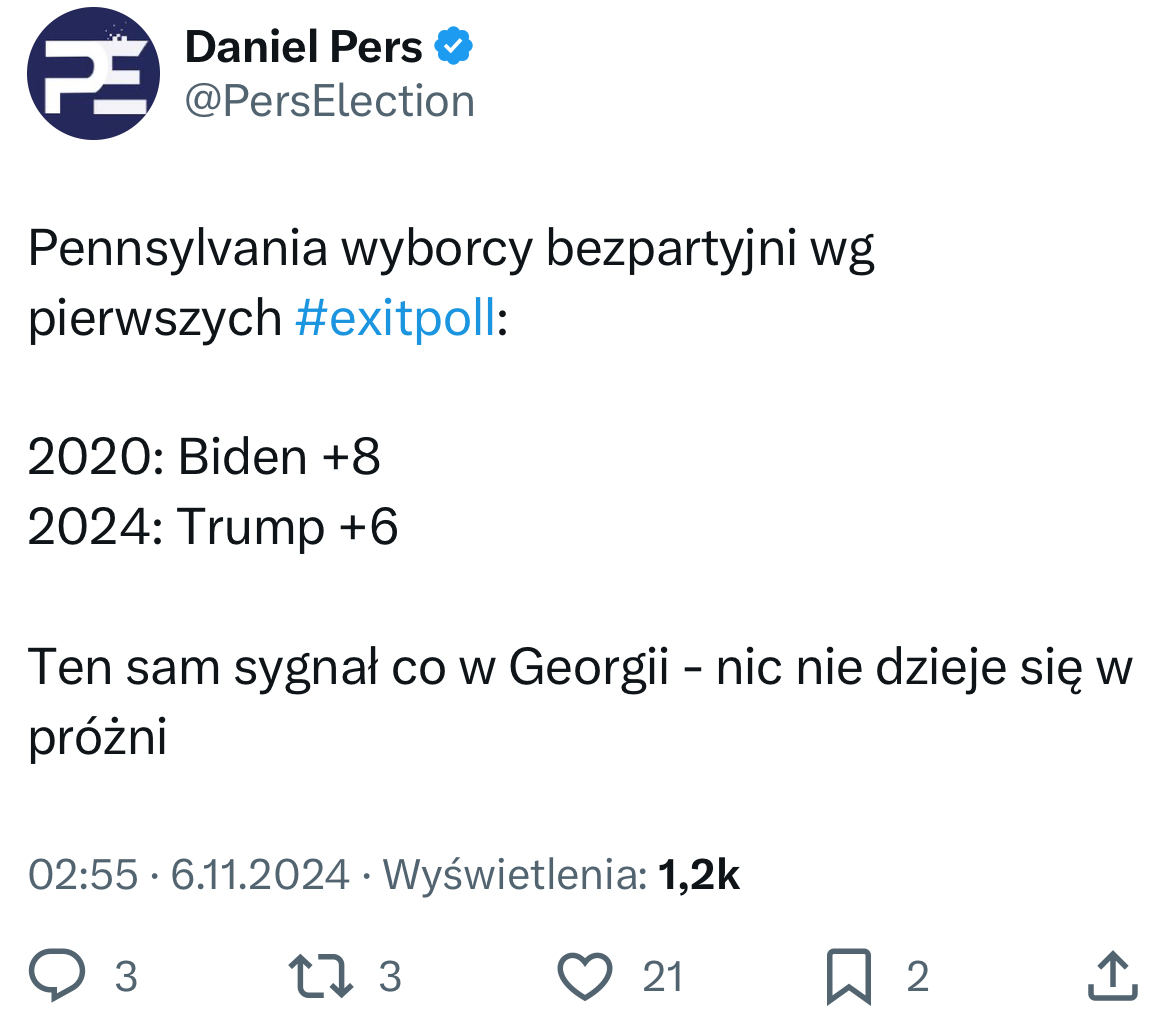This screenshot has width=1170, height=1019.
Task: Click the "2020: Biden +8" line
Action: [205, 457]
